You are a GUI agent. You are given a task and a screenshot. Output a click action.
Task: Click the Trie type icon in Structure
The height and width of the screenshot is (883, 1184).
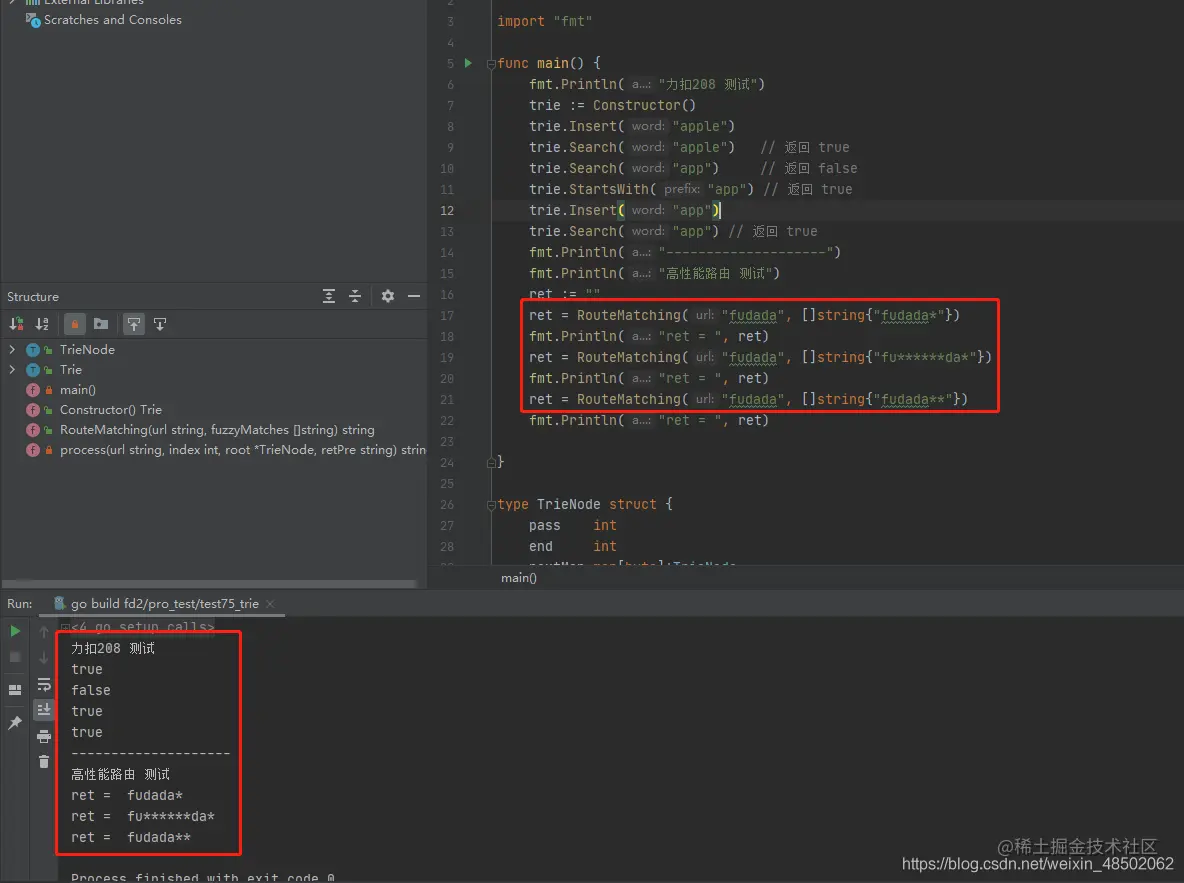32,369
